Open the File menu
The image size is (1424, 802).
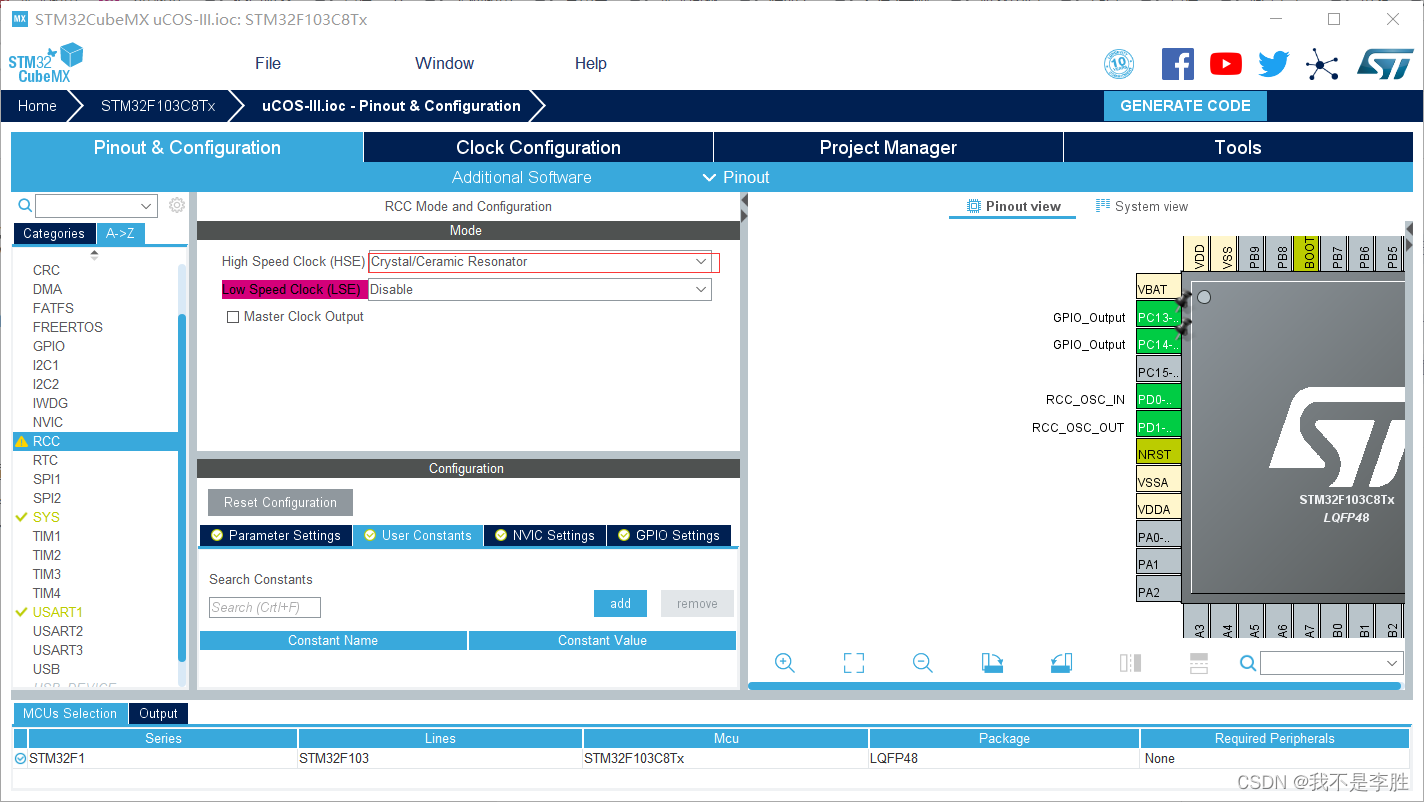(x=268, y=63)
